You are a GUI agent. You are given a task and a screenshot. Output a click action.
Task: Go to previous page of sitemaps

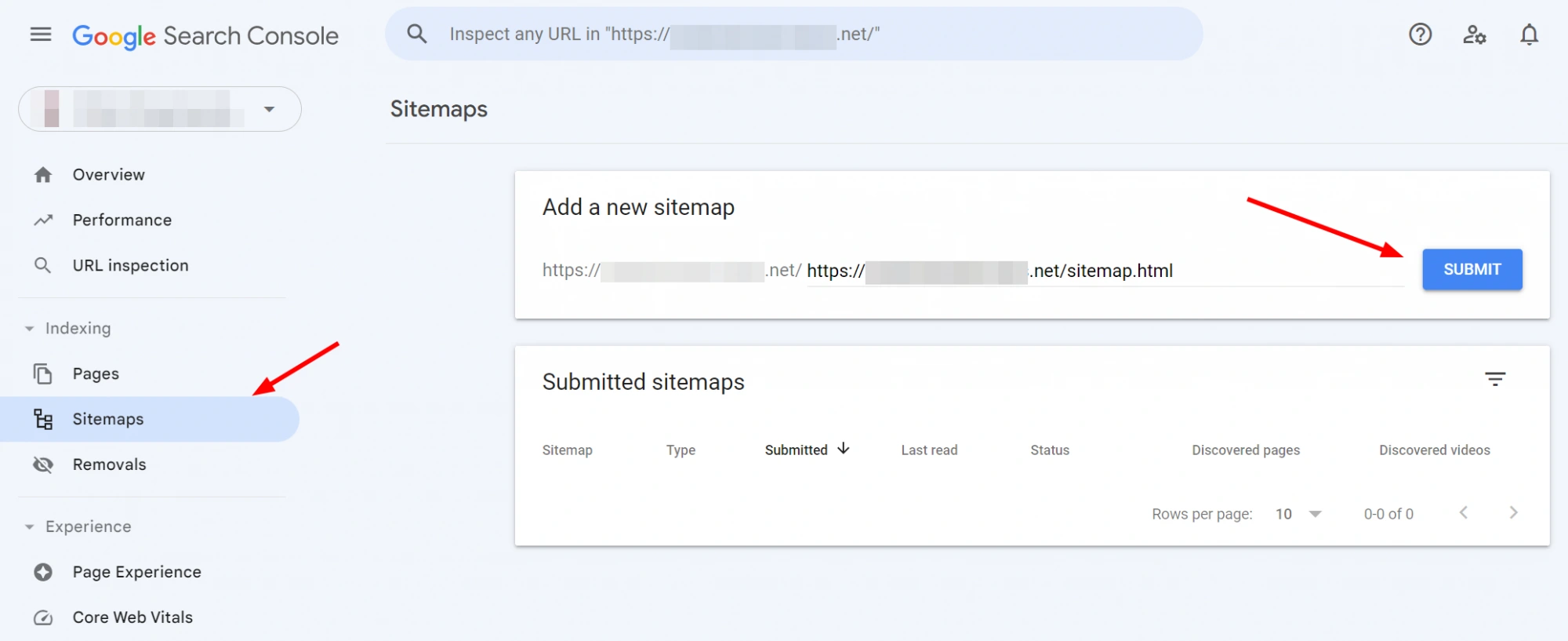coord(1463,513)
